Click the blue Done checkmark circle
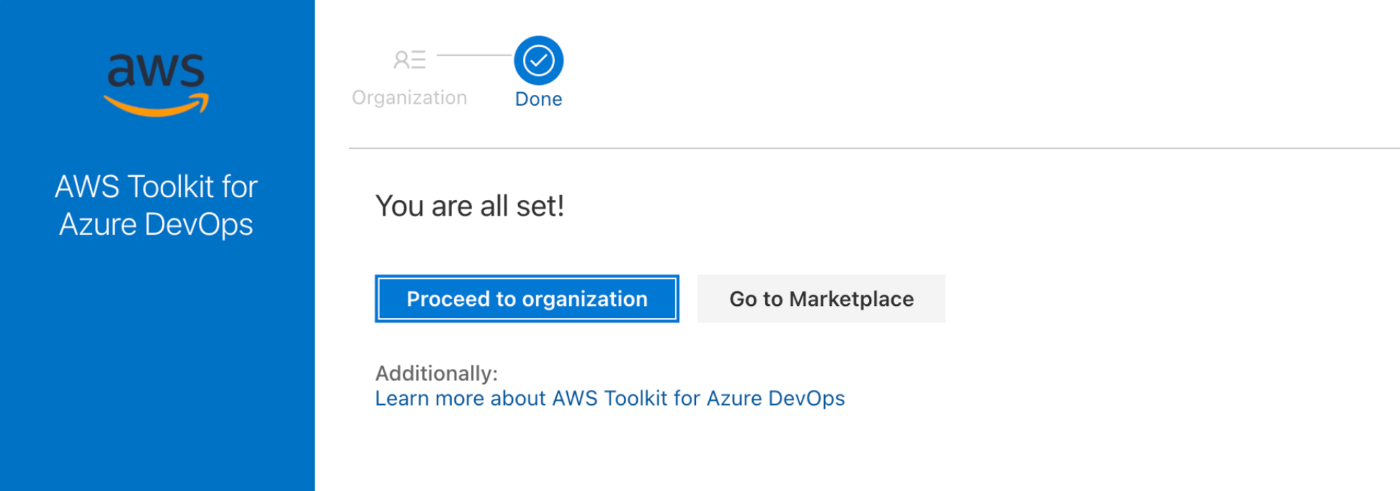 point(539,61)
